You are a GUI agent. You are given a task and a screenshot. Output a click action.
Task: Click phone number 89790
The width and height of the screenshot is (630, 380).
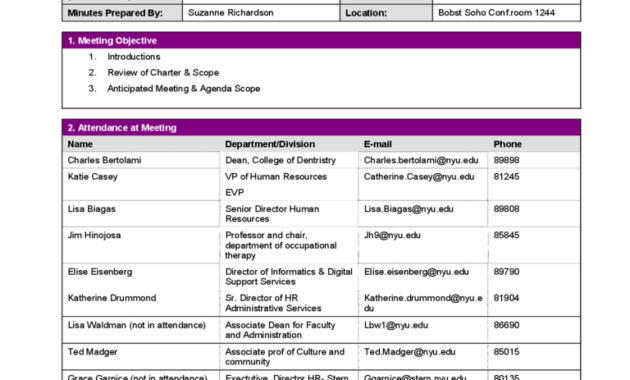pos(506,272)
